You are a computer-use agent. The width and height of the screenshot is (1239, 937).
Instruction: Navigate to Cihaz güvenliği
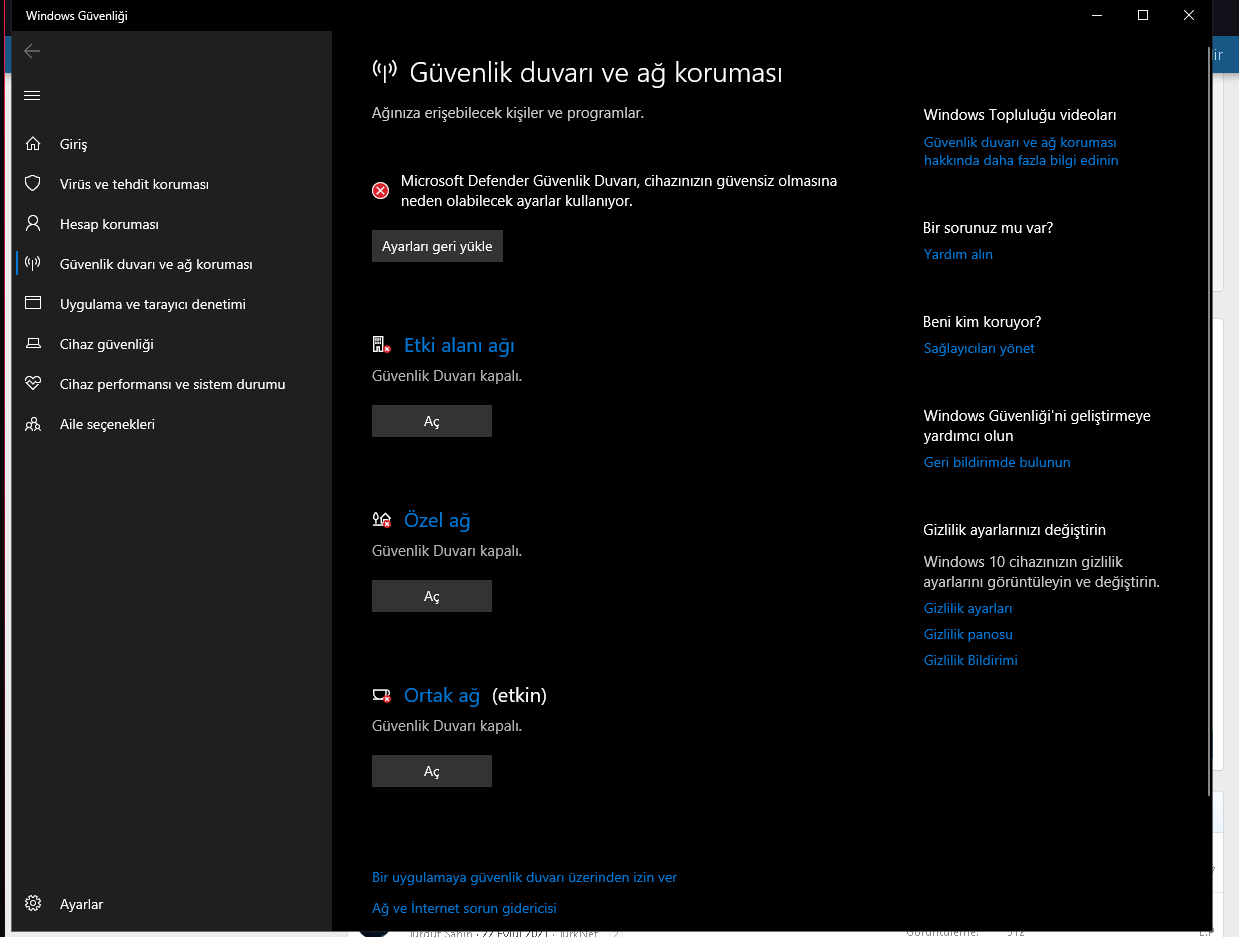(x=173, y=344)
